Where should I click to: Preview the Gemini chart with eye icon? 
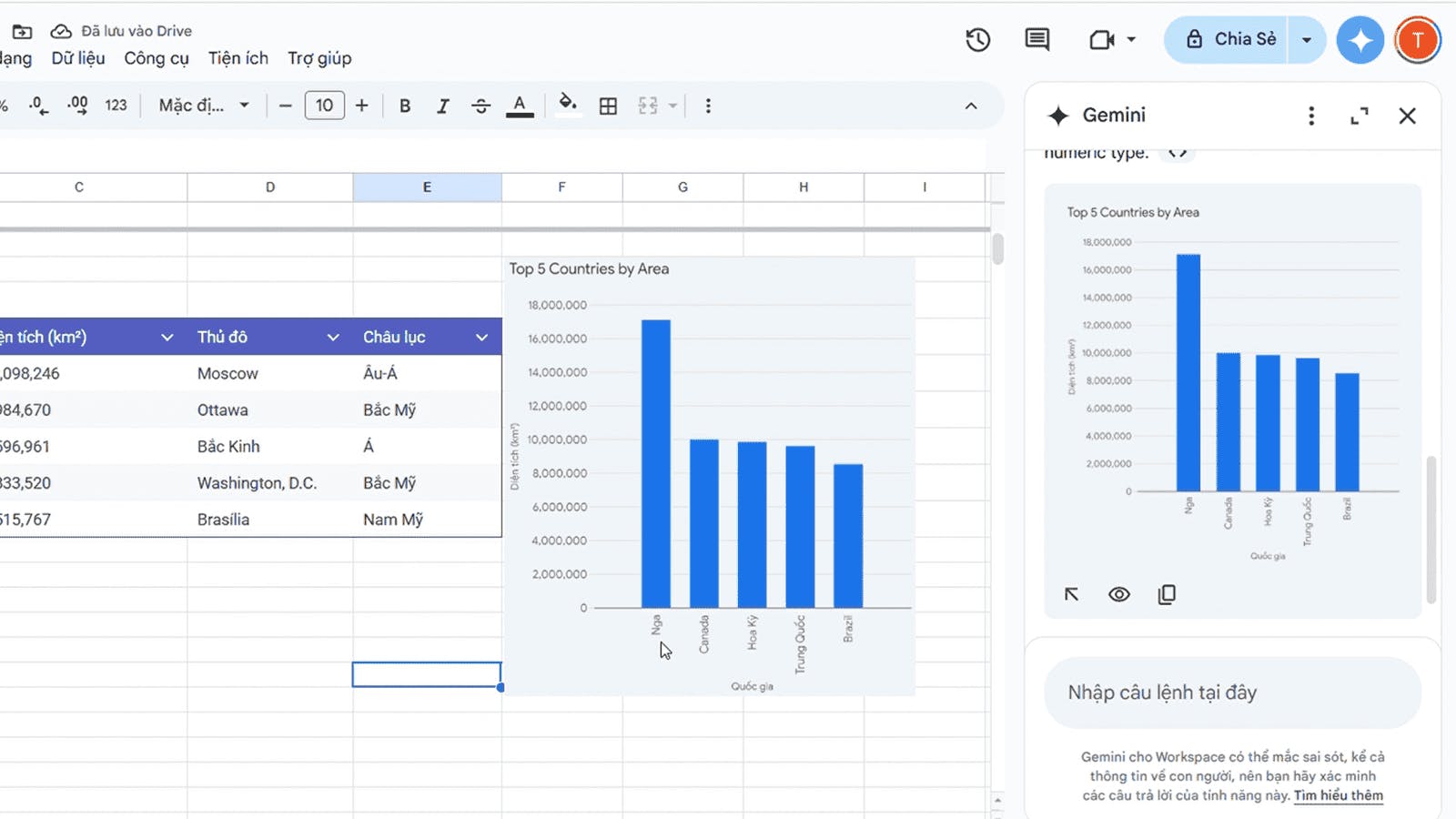click(x=1118, y=594)
